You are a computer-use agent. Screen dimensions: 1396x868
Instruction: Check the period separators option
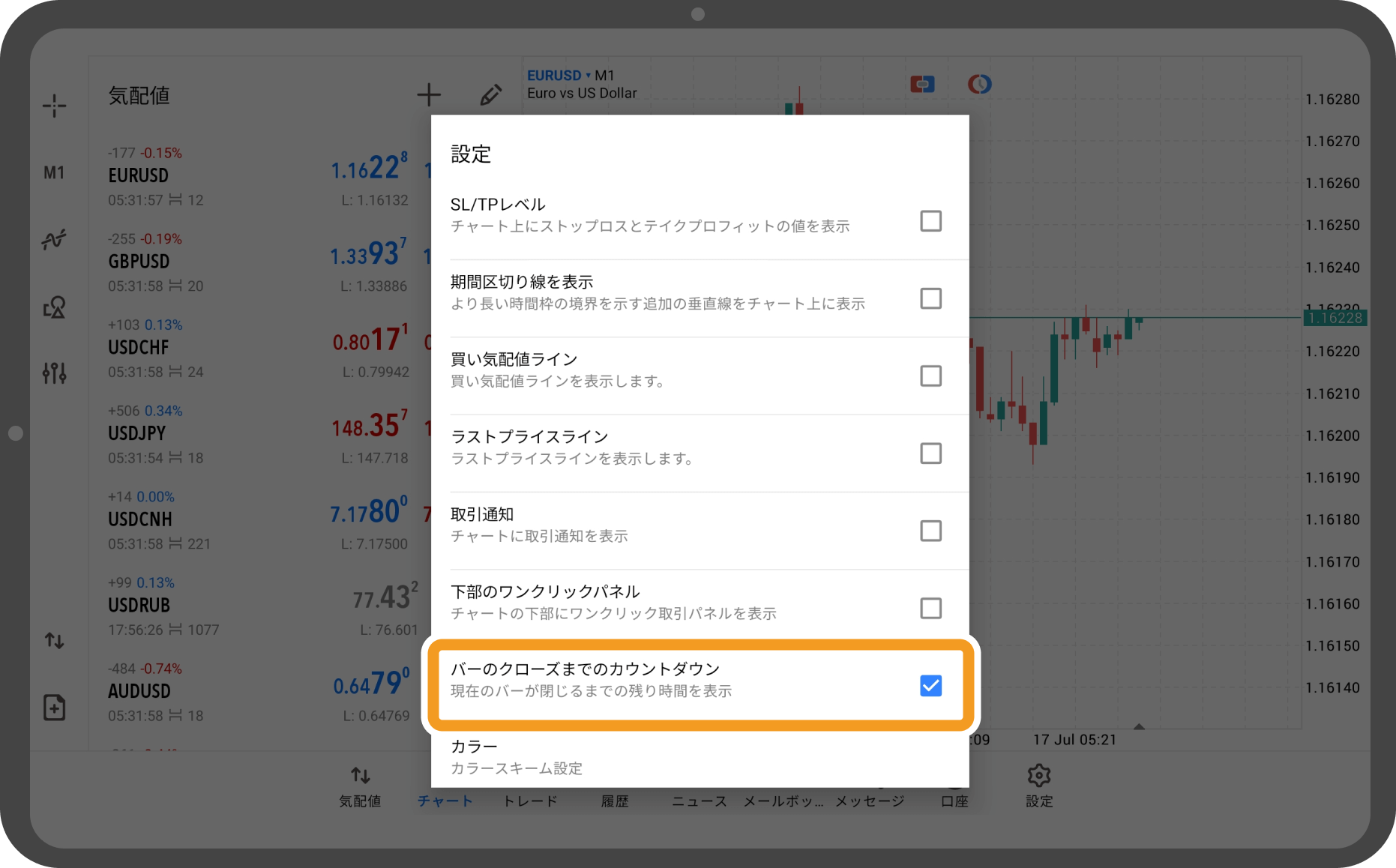point(930,298)
